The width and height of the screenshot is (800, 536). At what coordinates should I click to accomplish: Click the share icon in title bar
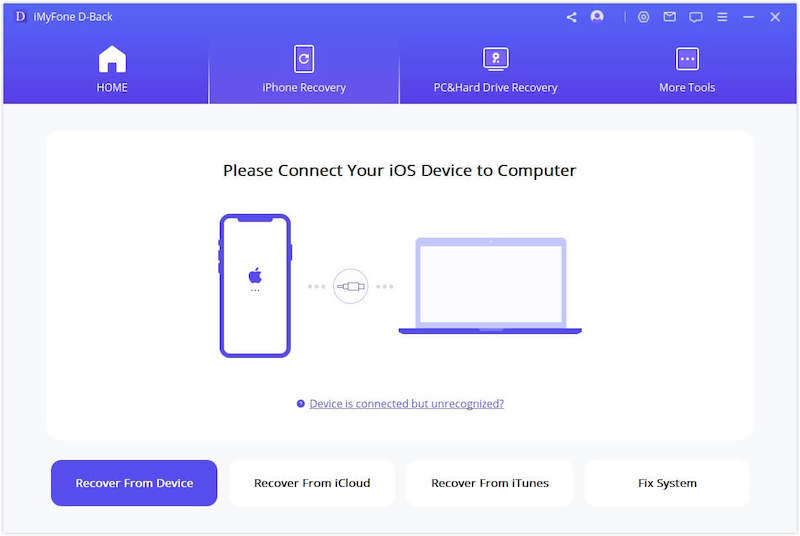[x=571, y=17]
